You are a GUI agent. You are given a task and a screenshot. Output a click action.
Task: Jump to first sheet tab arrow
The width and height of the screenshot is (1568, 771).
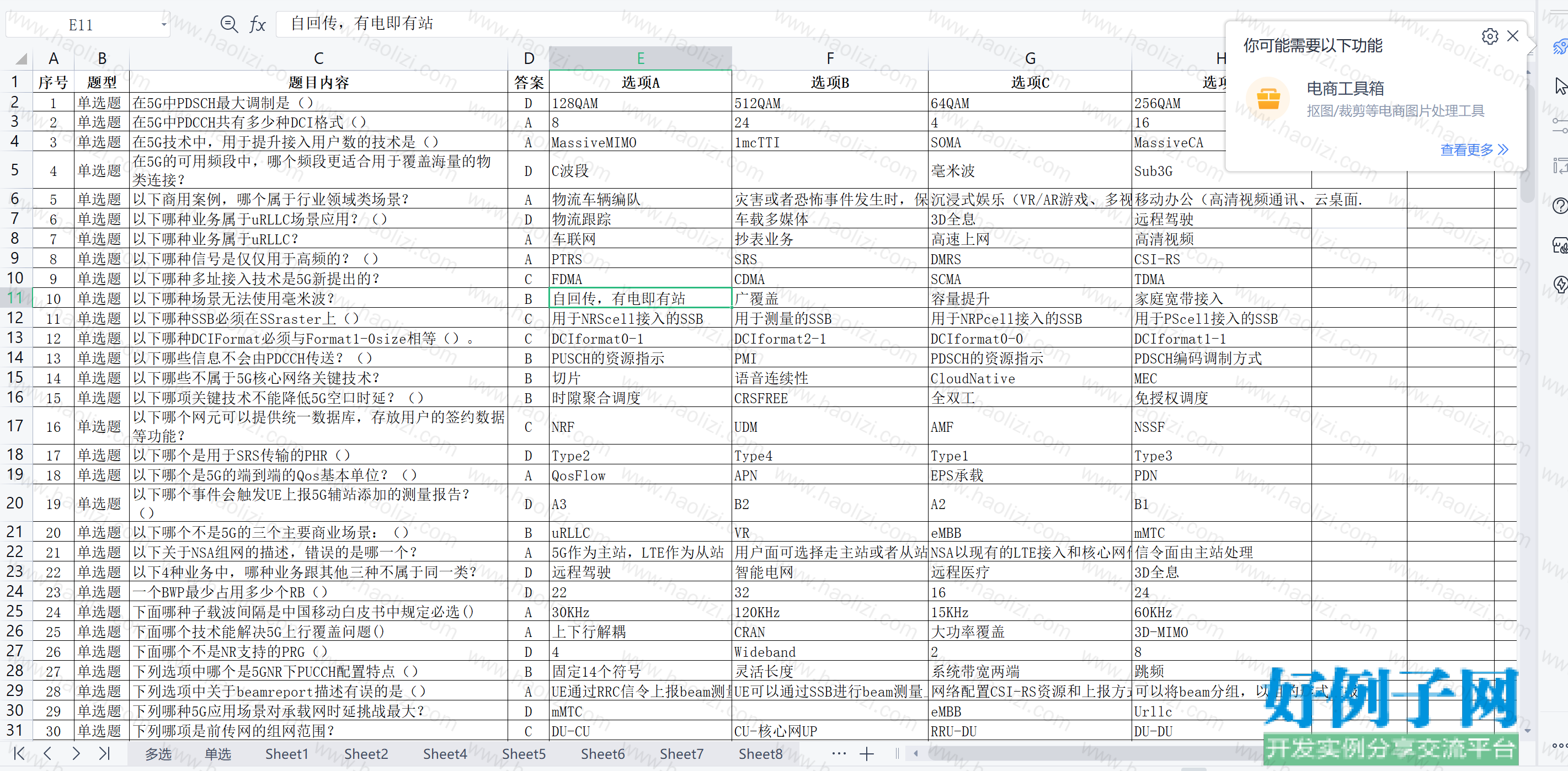19,753
